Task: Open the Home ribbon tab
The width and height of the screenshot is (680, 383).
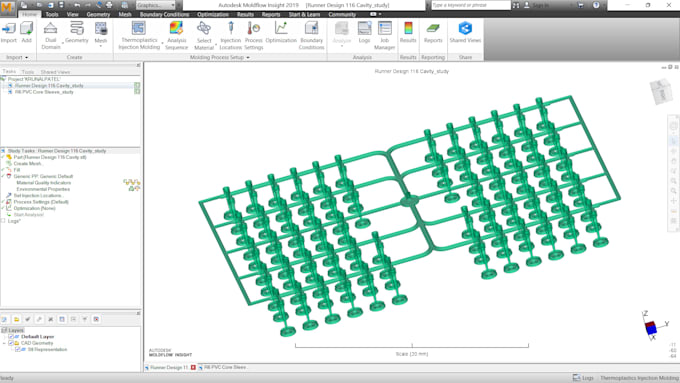Action: (29, 14)
